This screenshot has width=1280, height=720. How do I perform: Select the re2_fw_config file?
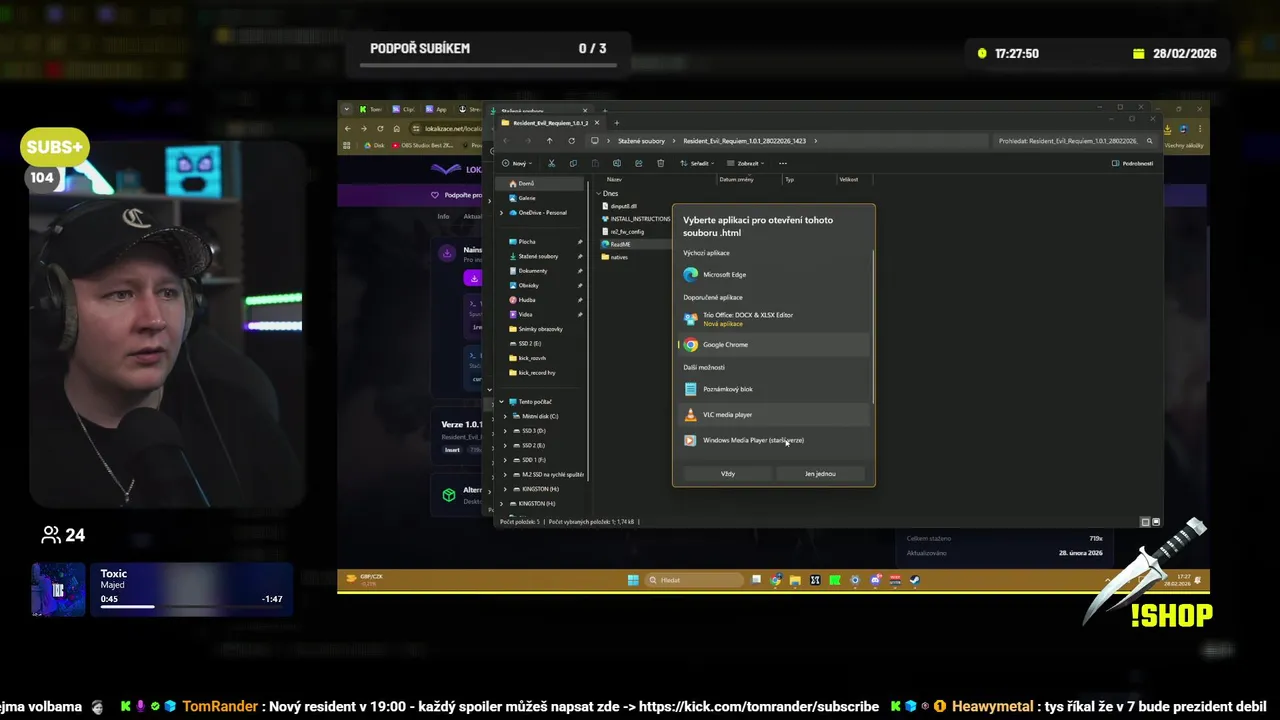click(x=627, y=231)
